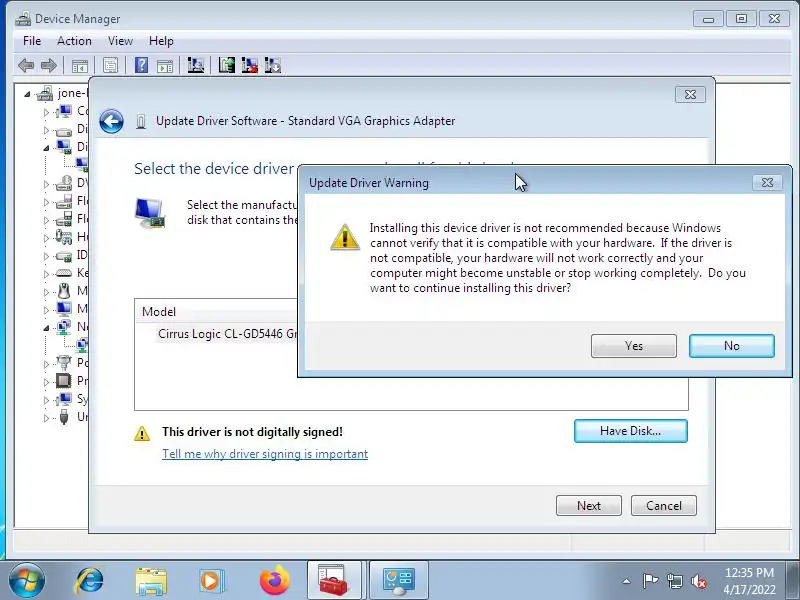Click Cancel in the Update Driver wizard

coord(664,506)
